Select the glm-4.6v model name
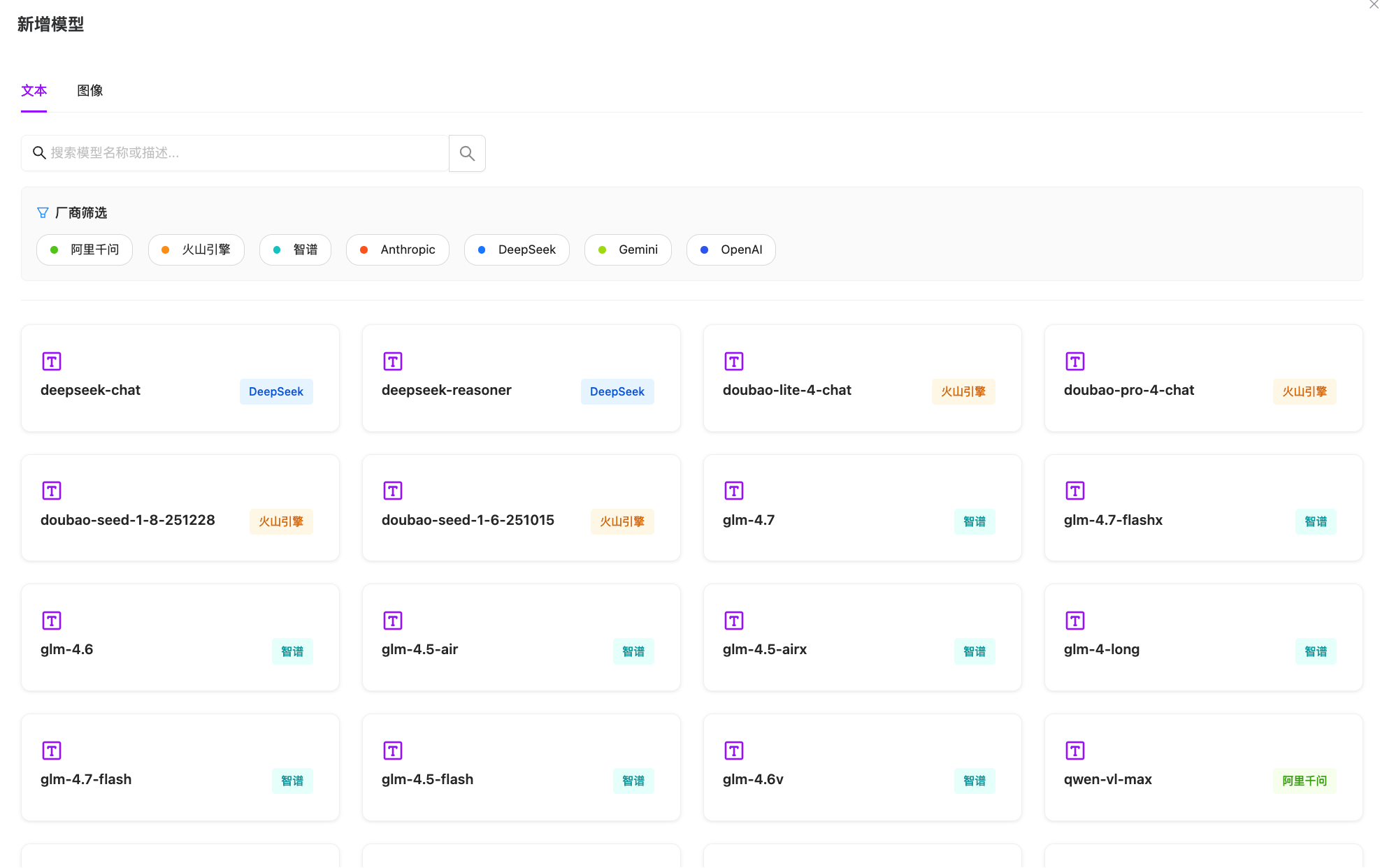 click(753, 779)
